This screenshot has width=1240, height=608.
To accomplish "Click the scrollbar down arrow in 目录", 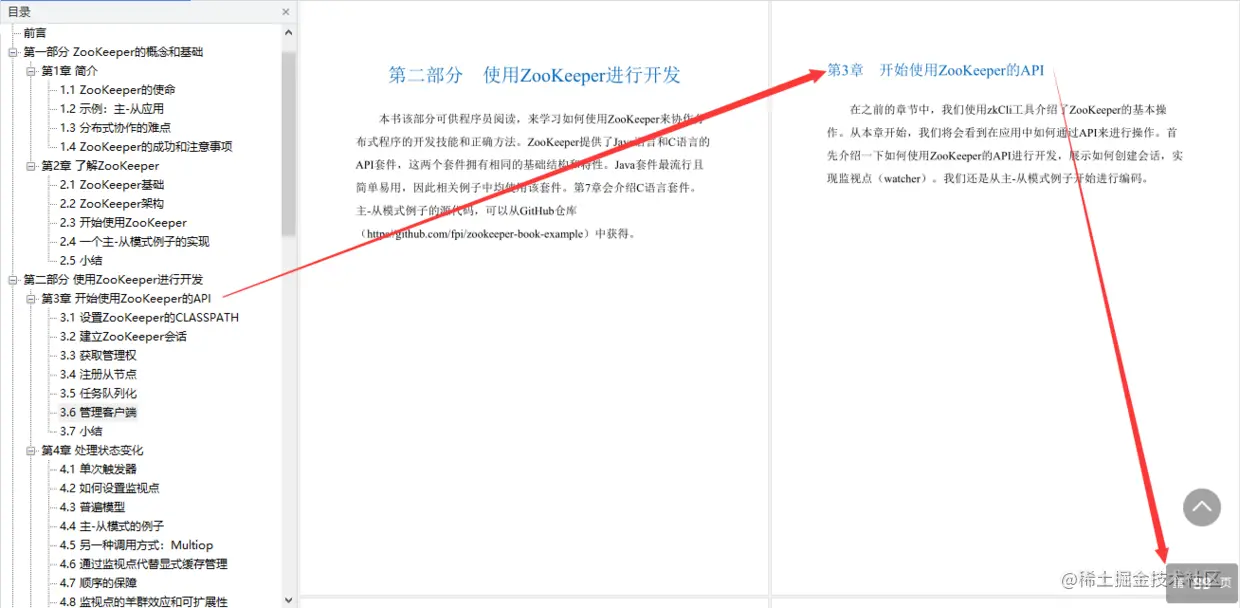I will pyautogui.click(x=289, y=600).
